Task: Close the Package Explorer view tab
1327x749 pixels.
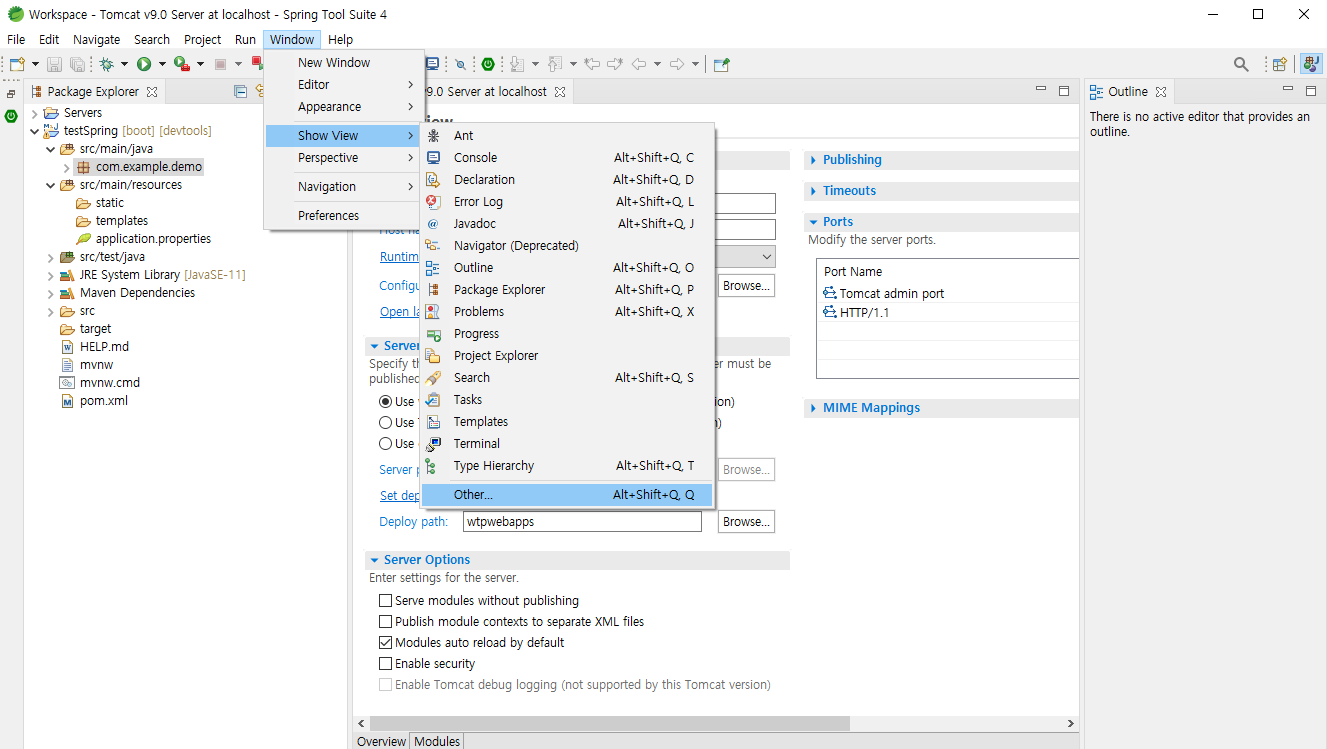Action: point(152,91)
